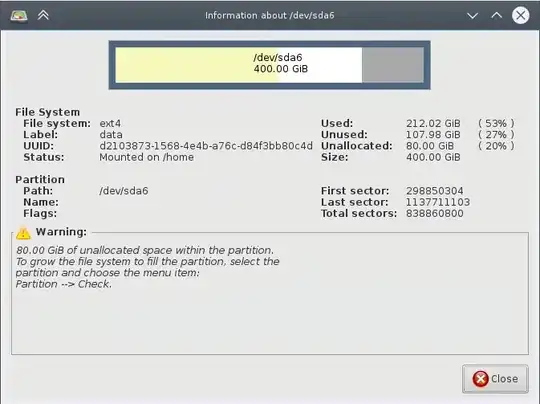The width and height of the screenshot is (540, 404).
Task: Click the GParted app icon in title bar
Action: [19, 15]
